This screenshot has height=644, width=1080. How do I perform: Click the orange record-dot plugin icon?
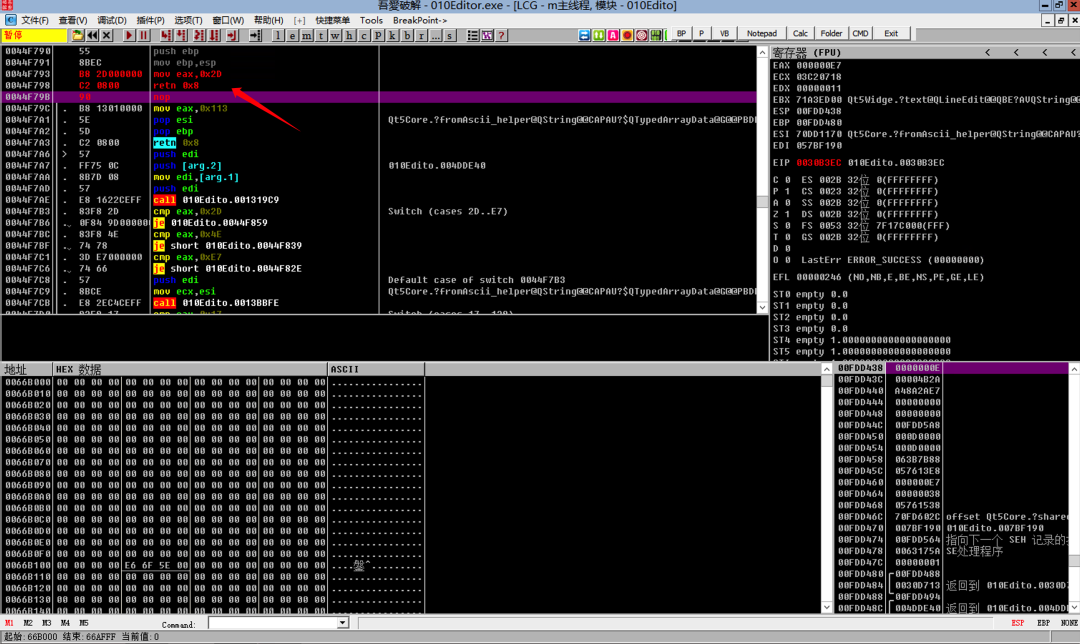point(627,35)
